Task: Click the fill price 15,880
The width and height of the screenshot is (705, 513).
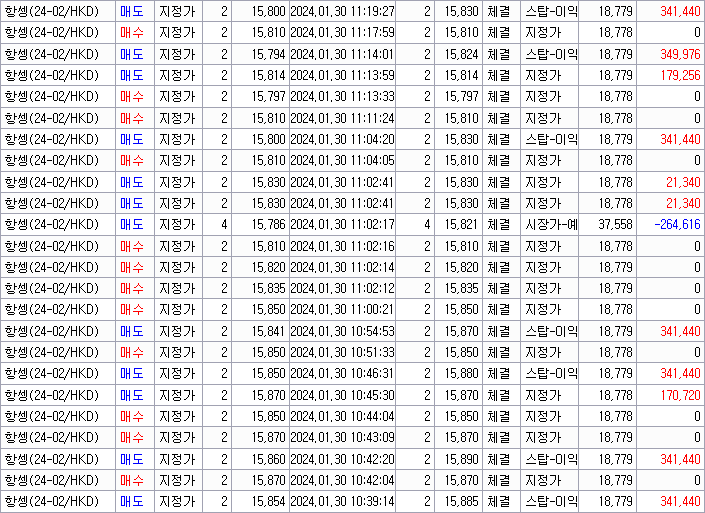Action: click(461, 374)
